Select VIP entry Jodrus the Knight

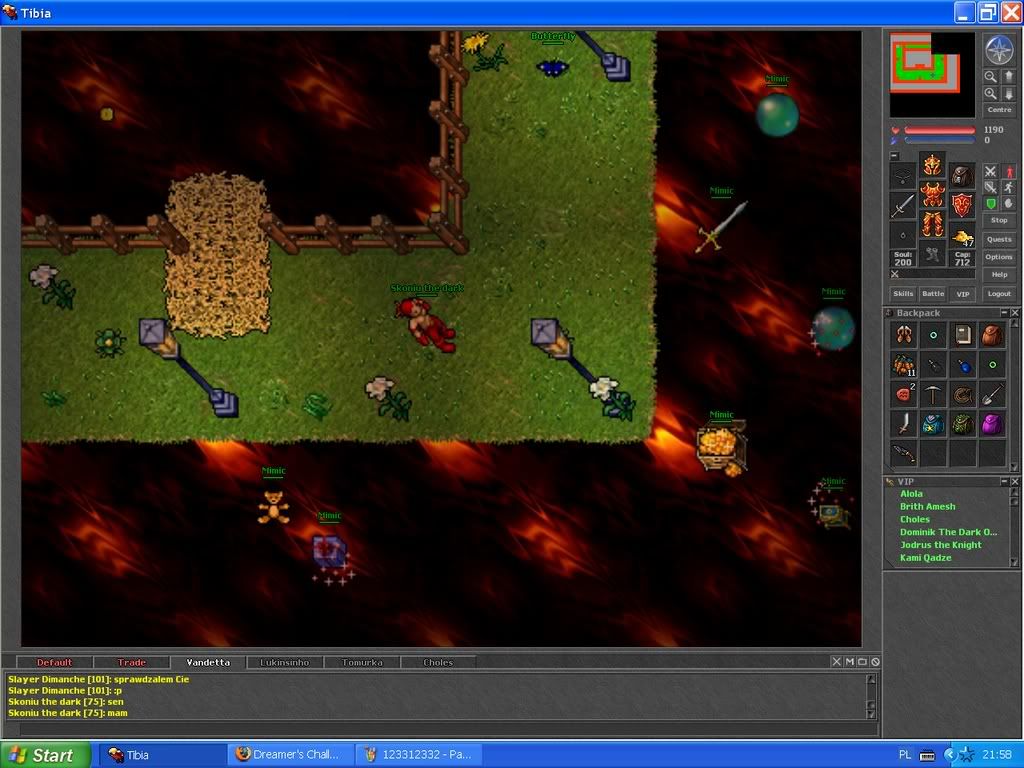click(940, 545)
